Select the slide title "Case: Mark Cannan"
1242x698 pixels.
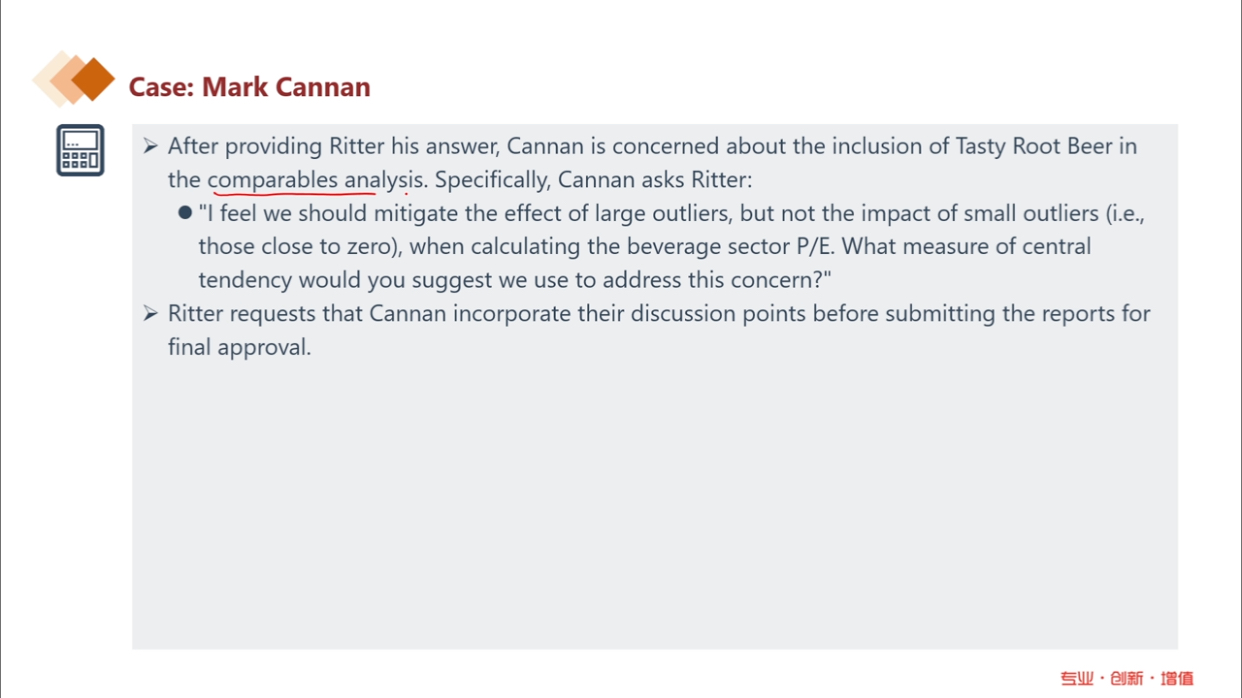[x=249, y=88]
